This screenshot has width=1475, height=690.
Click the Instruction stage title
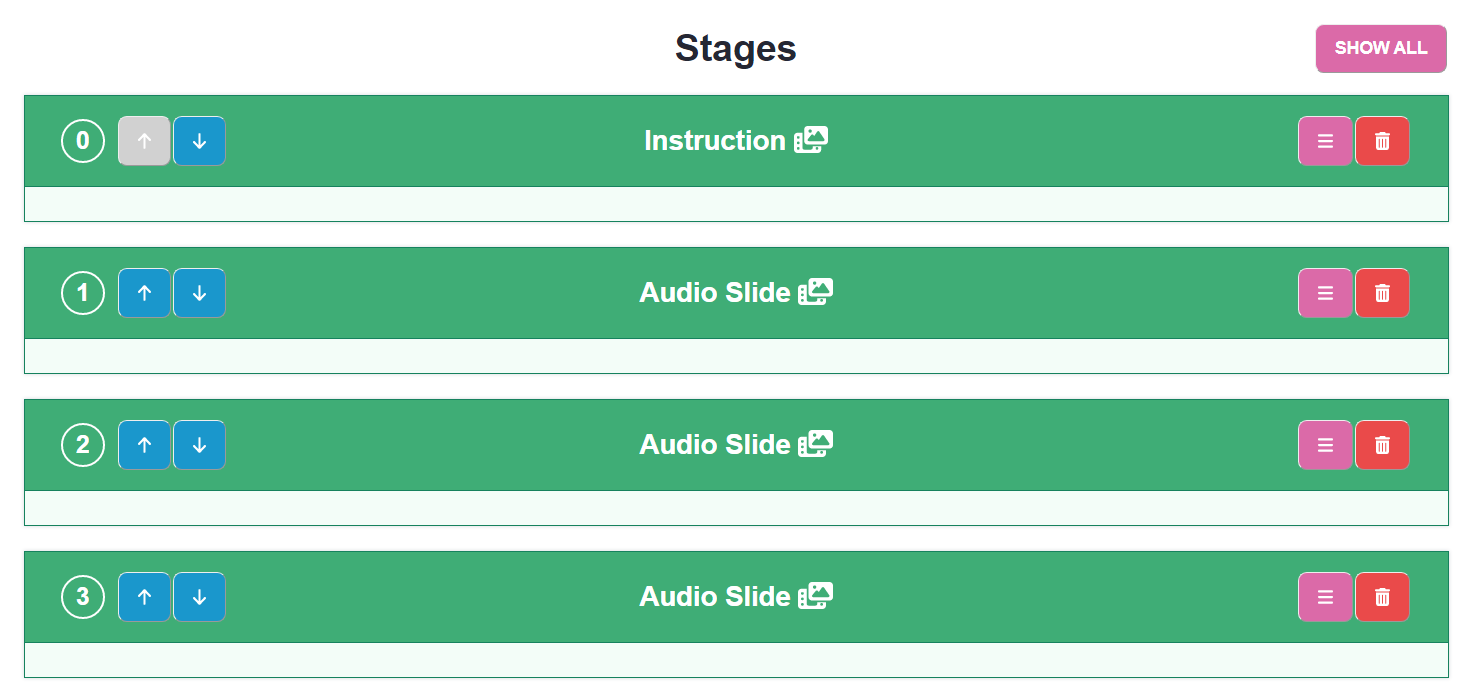pyautogui.click(x=715, y=141)
